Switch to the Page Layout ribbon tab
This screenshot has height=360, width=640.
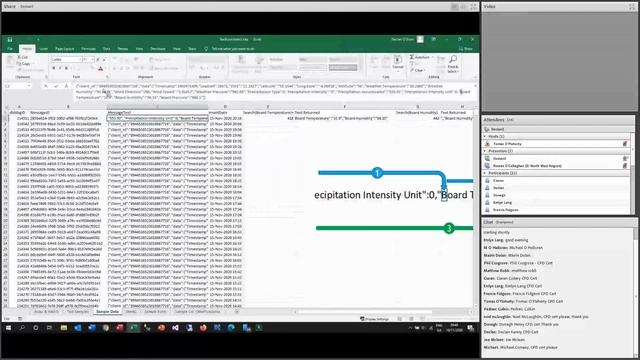point(64,49)
